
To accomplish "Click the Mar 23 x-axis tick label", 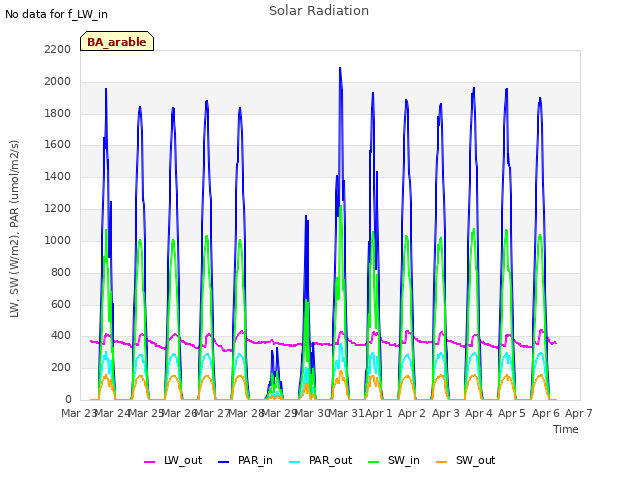I will 79,413.
